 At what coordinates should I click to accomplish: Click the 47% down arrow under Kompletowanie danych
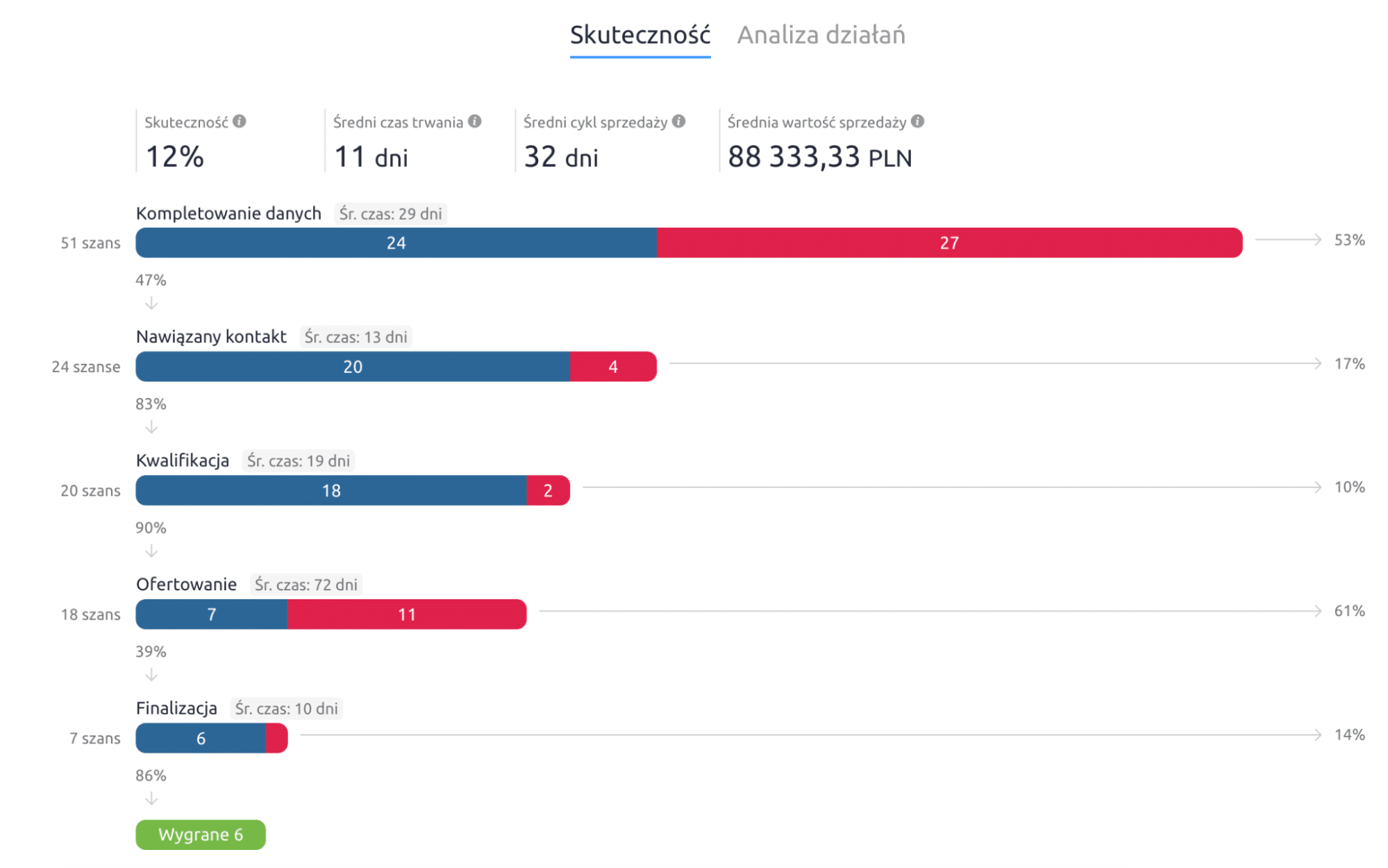(x=151, y=302)
